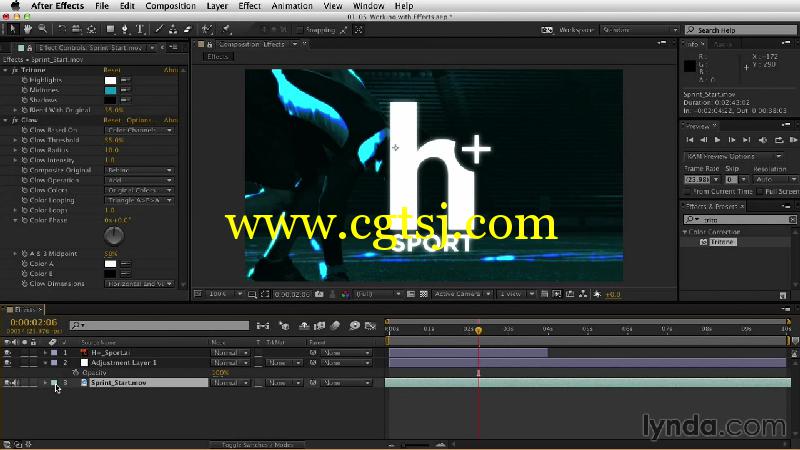
Task: Toggle Frame Blending switch in timeline header
Action: pos(320,326)
